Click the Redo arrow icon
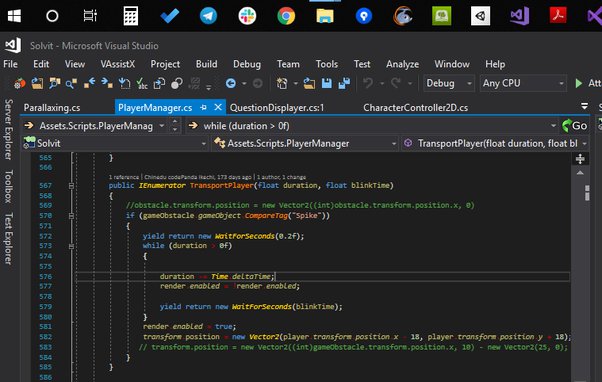 [396, 83]
